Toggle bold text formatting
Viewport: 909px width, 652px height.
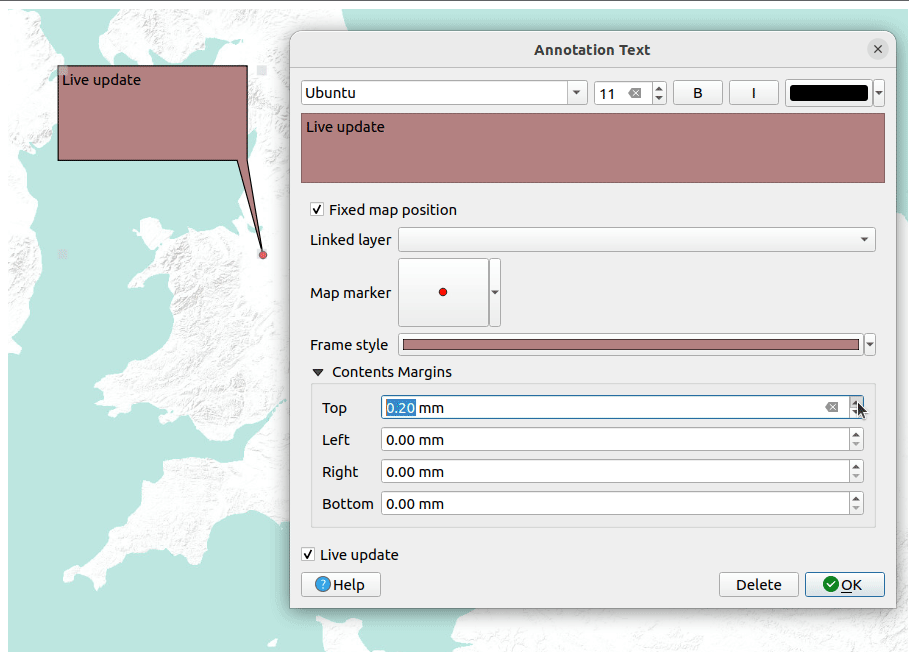[697, 93]
